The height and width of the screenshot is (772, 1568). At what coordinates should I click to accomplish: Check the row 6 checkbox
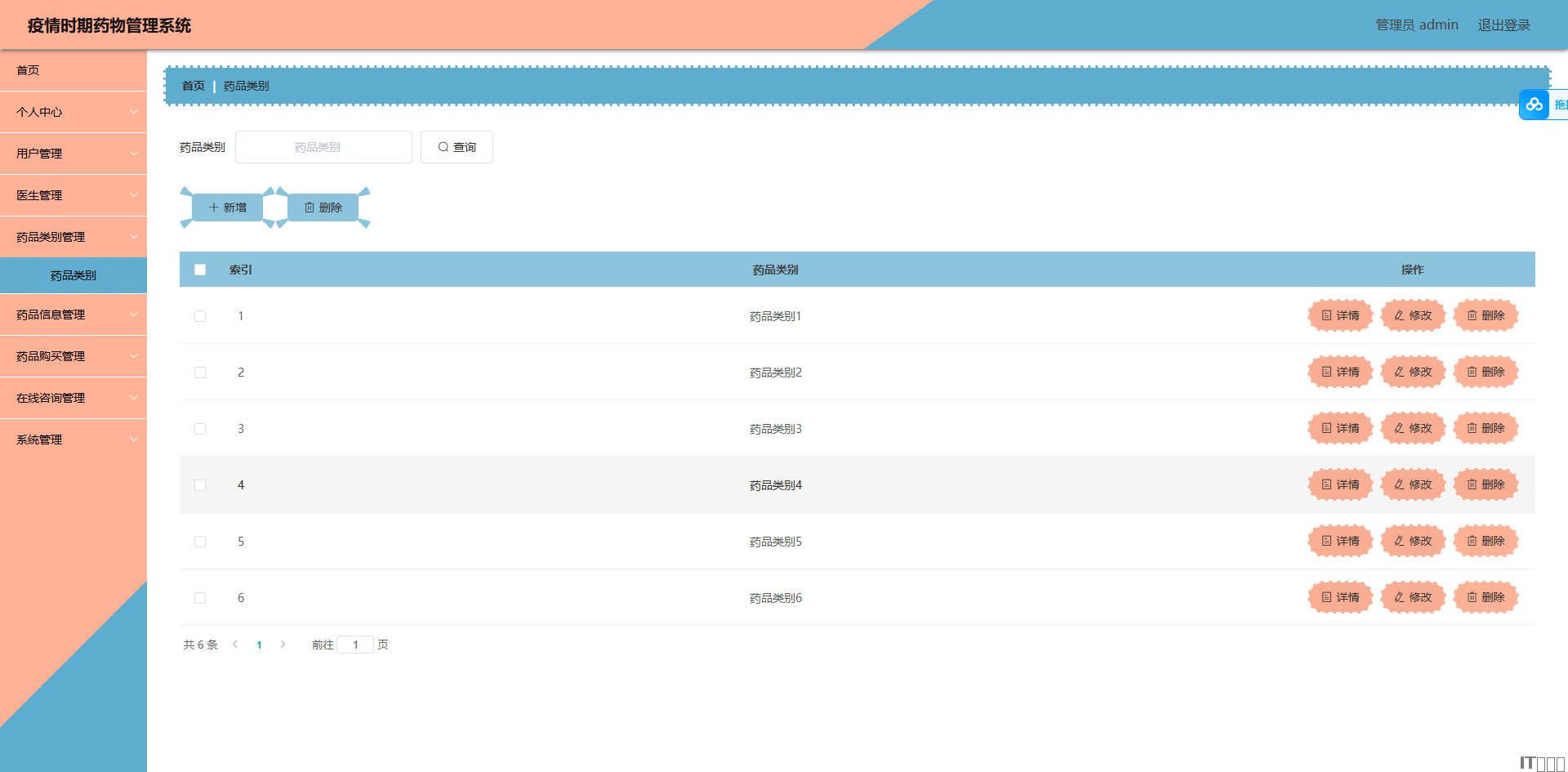pos(200,598)
